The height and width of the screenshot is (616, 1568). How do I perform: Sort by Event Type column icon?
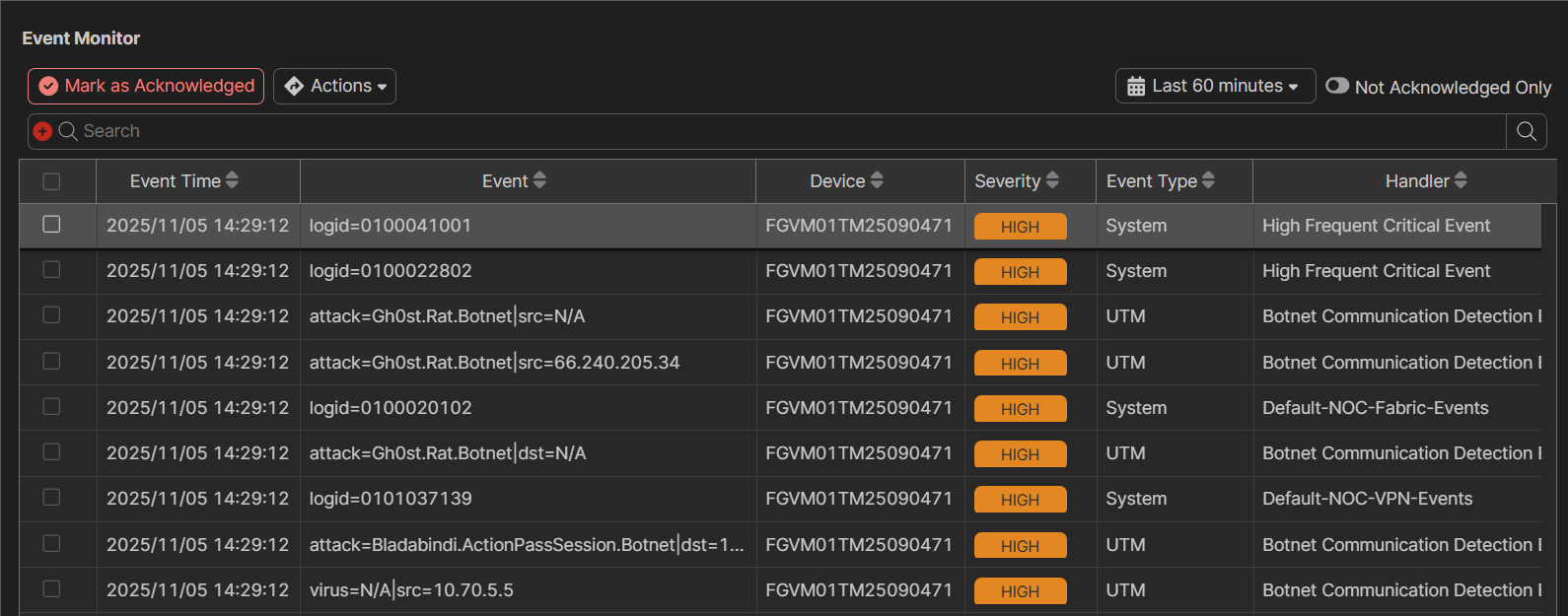pos(1208,180)
